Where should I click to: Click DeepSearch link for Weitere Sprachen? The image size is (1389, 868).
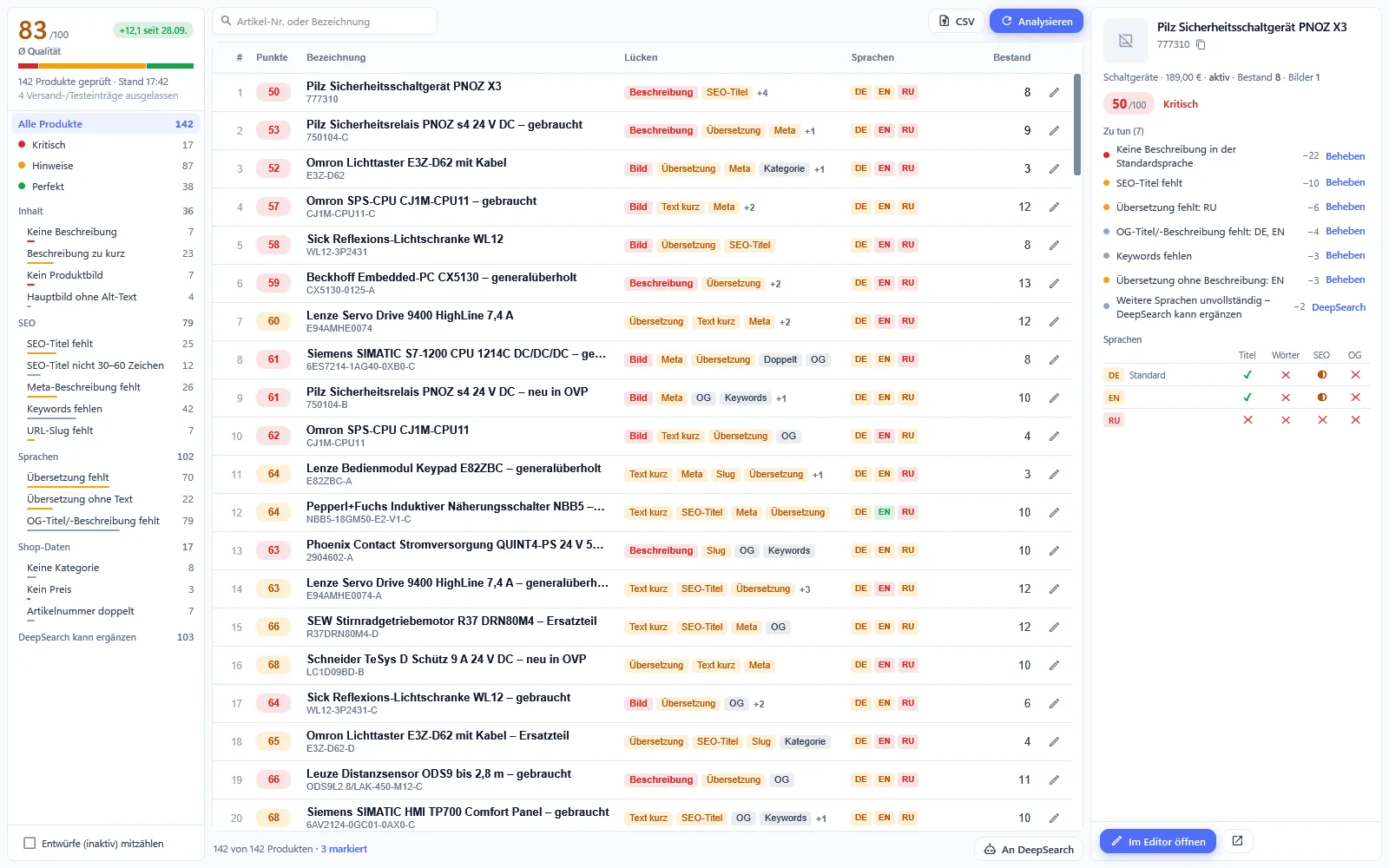[x=1338, y=307]
